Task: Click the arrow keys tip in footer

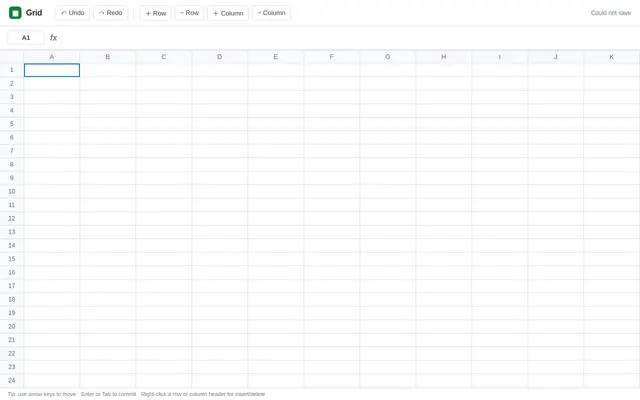Action: (x=42, y=394)
